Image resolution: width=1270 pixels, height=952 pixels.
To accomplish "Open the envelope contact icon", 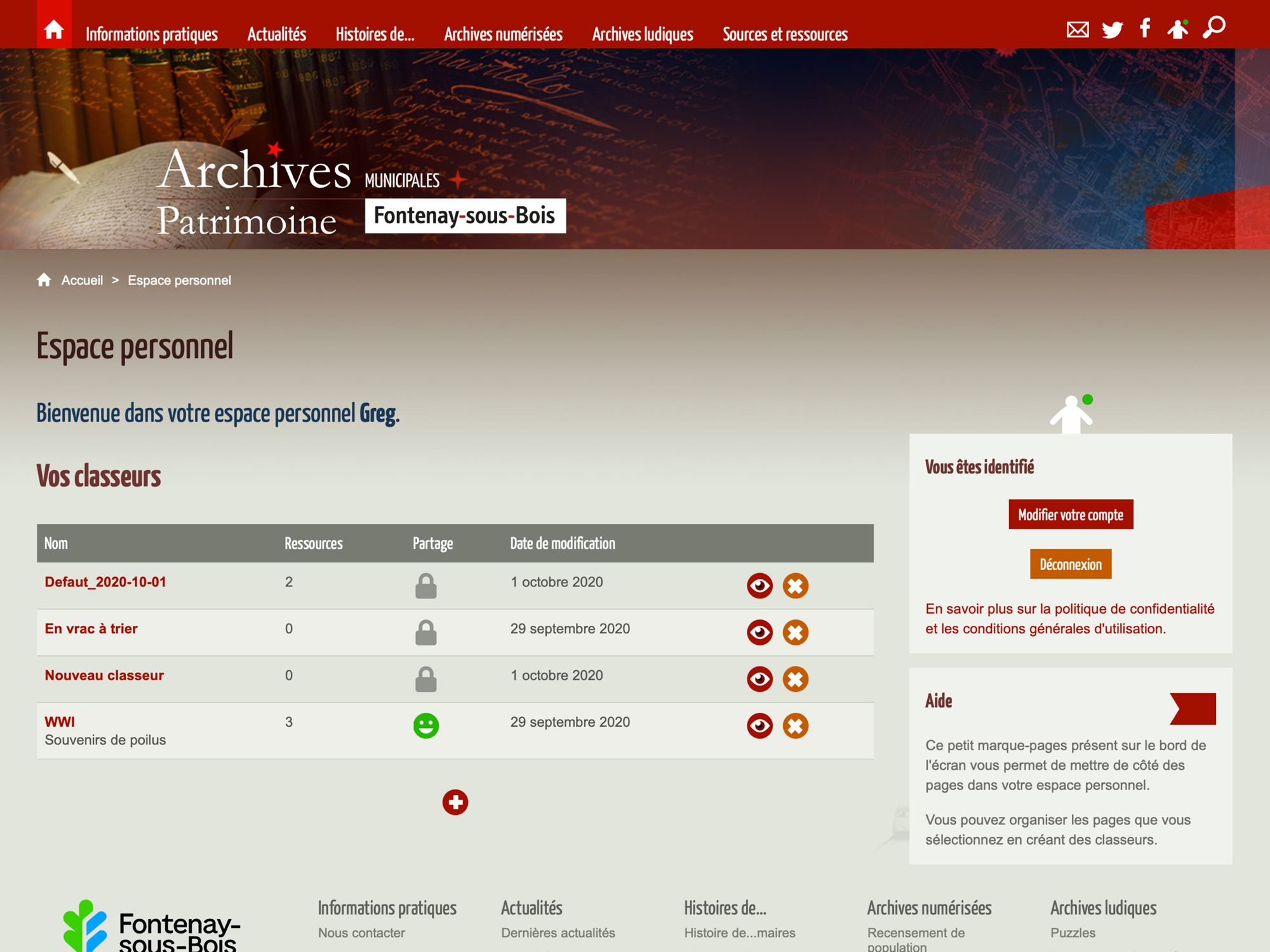I will pyautogui.click(x=1078, y=29).
